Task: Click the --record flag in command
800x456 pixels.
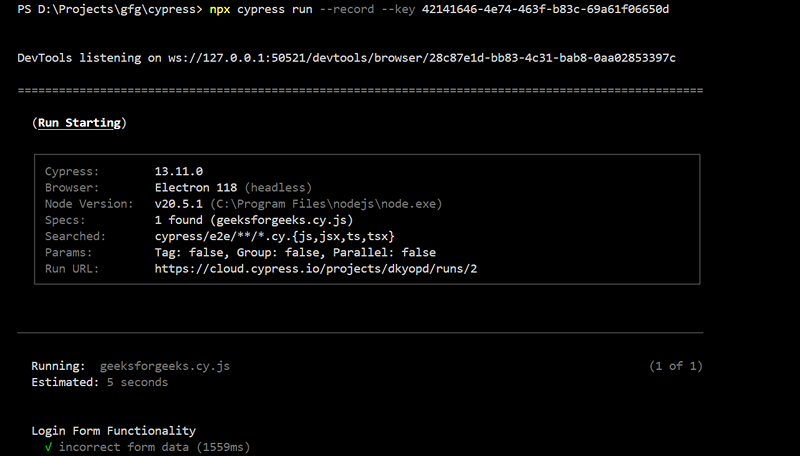Action: [350, 9]
